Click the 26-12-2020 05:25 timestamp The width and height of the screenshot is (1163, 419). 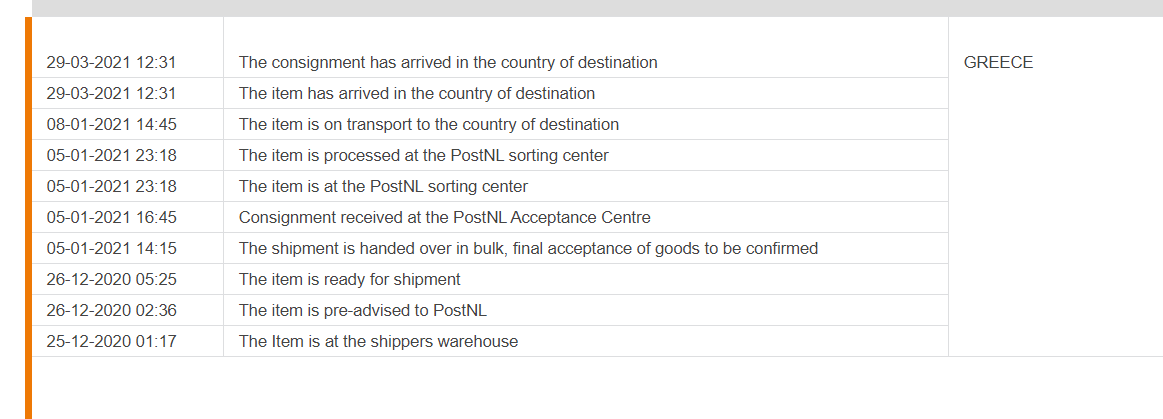click(x=111, y=280)
